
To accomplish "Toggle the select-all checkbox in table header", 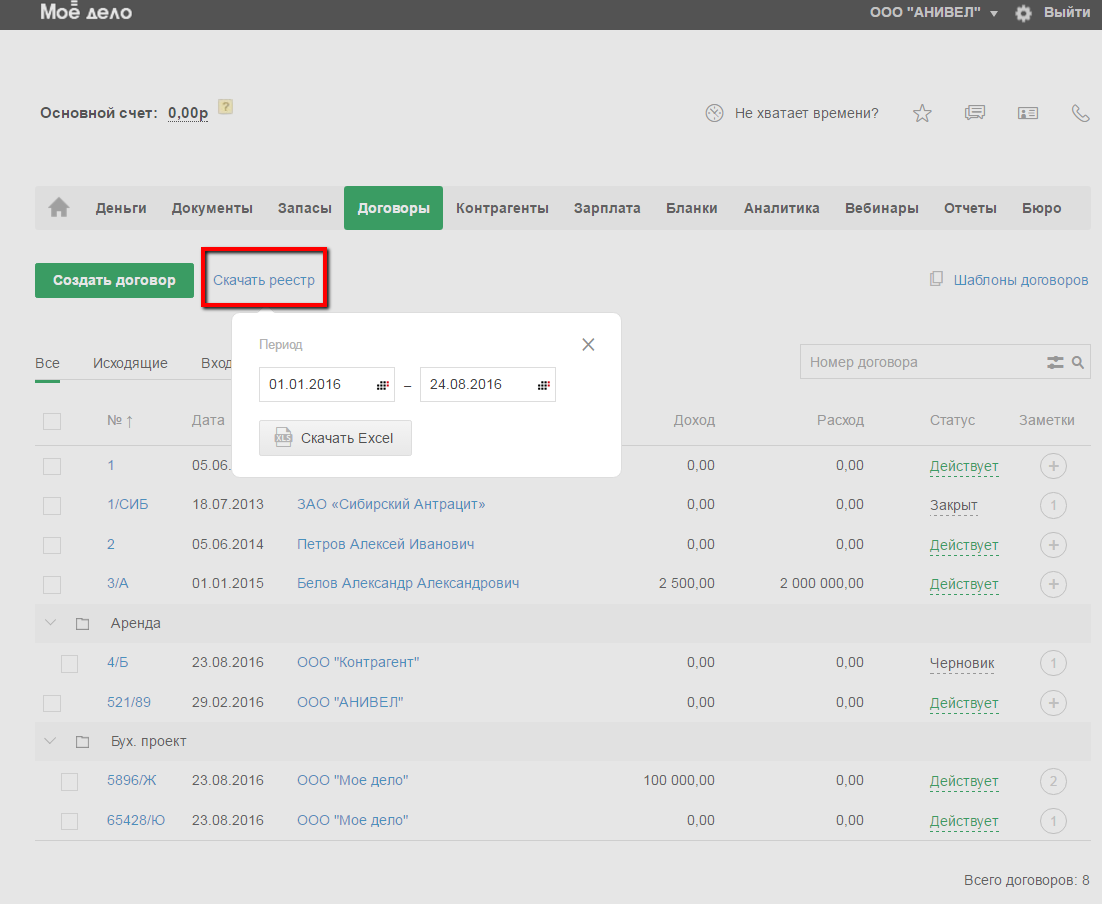I will [x=52, y=421].
